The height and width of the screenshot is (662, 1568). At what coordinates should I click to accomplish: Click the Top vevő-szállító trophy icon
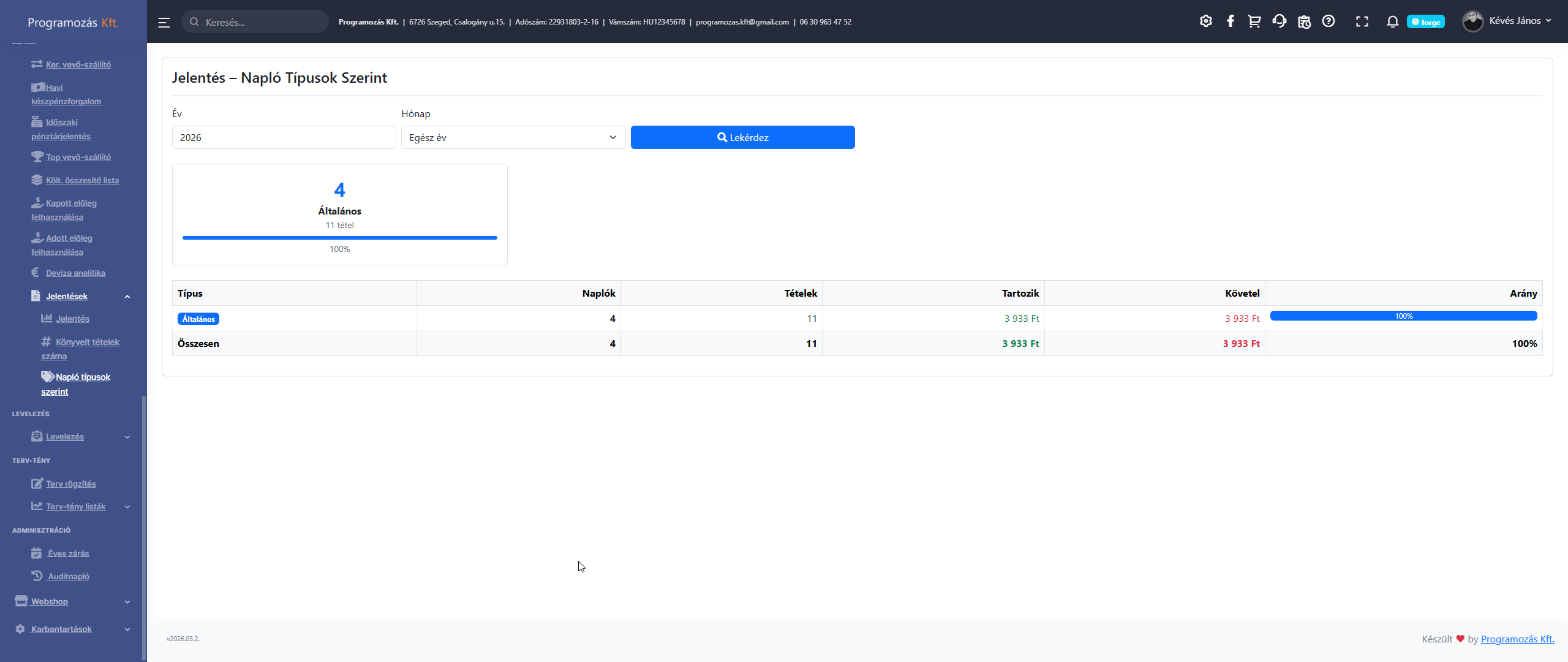click(x=37, y=156)
